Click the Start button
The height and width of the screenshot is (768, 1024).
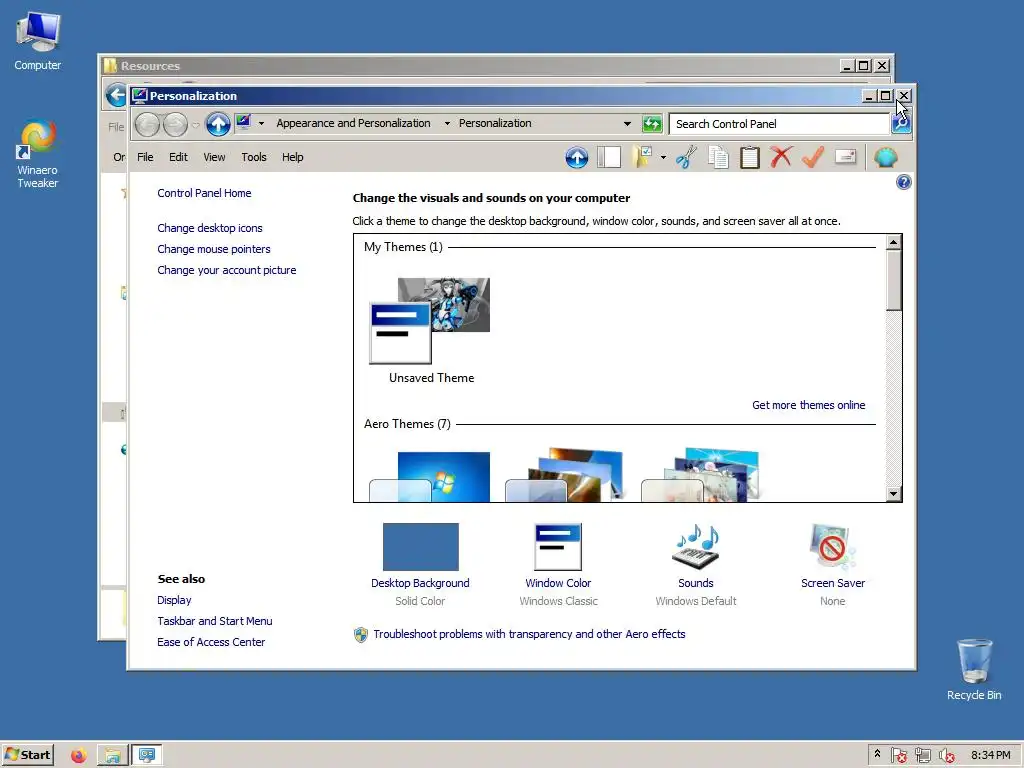coord(27,756)
